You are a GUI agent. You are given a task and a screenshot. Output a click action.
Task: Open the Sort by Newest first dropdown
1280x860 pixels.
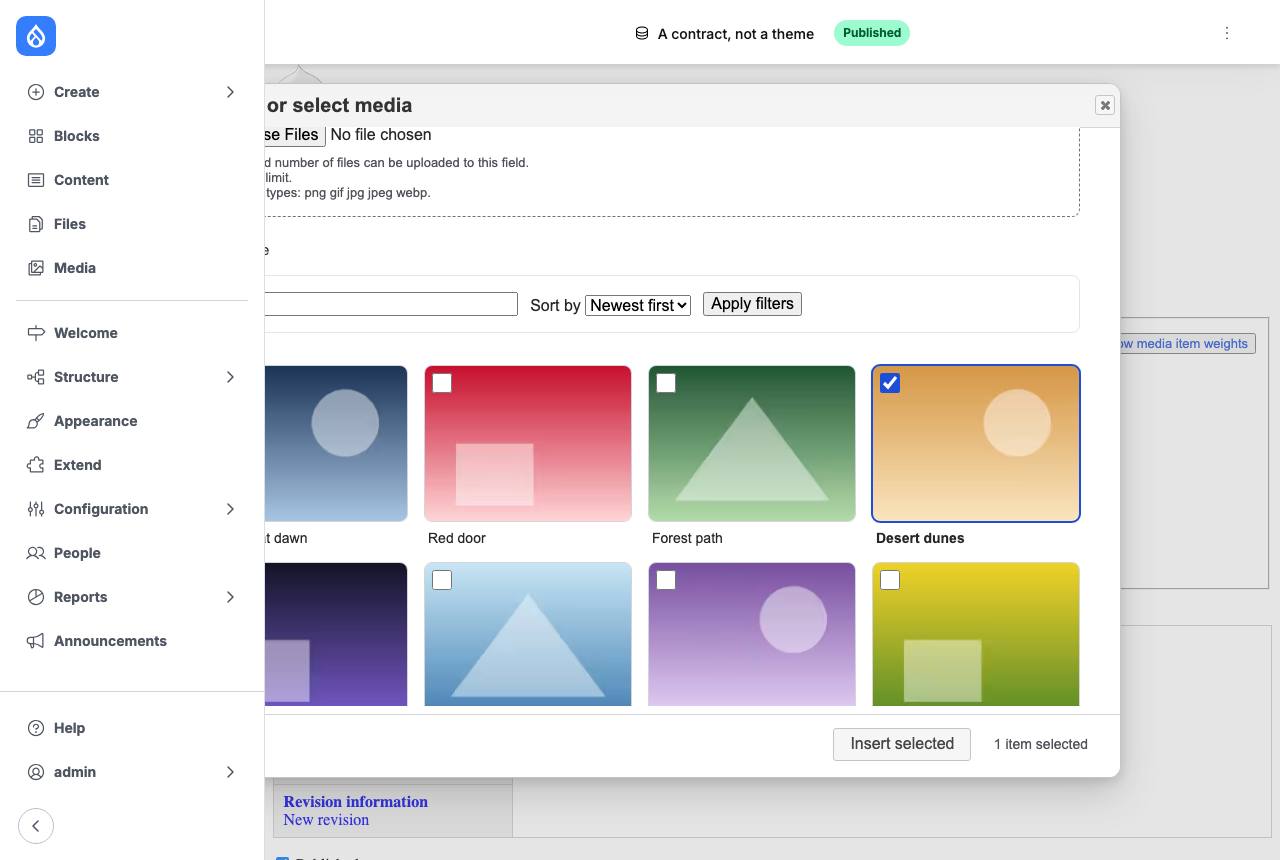638,305
